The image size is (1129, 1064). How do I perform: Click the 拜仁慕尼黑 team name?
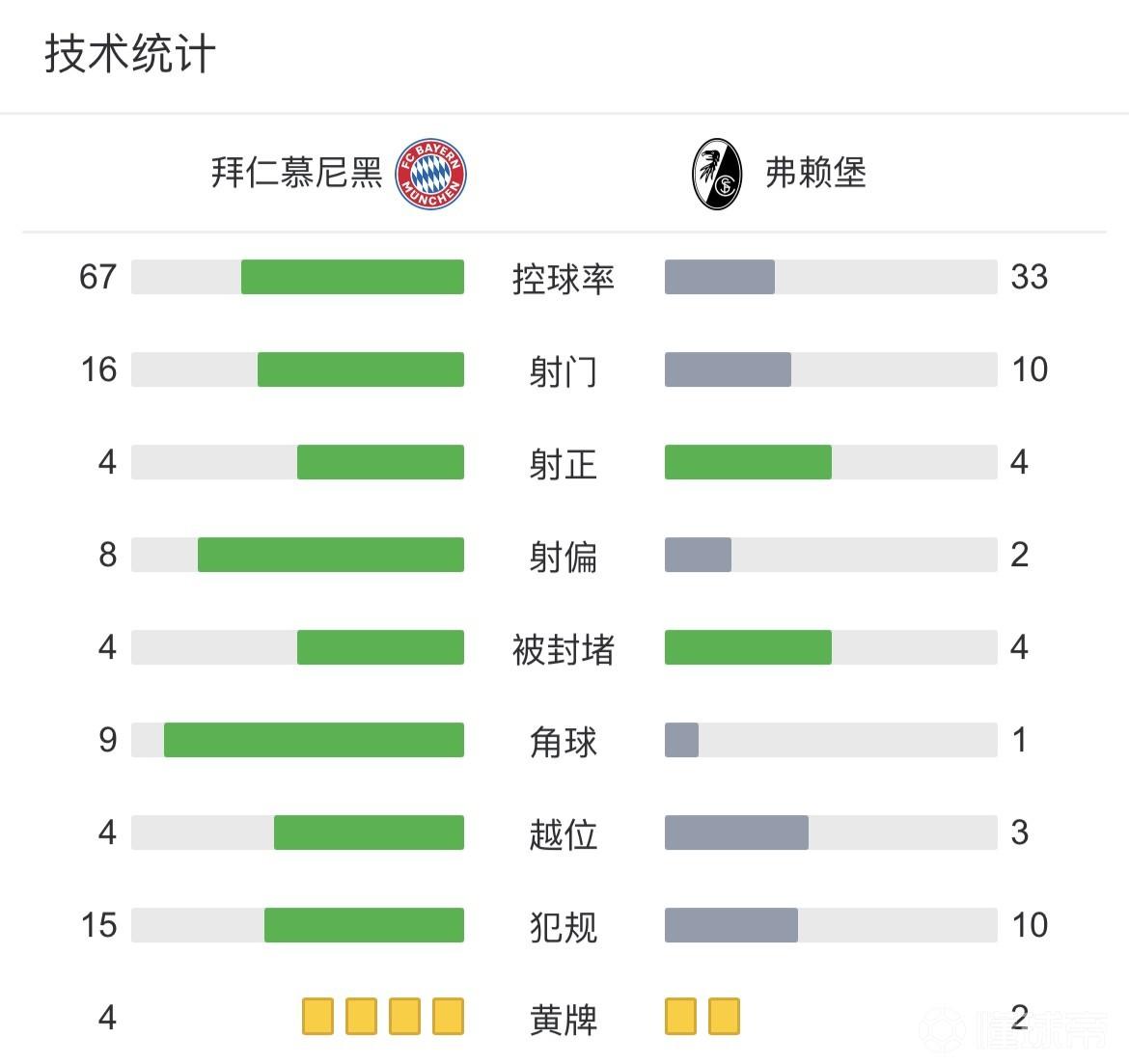[297, 174]
